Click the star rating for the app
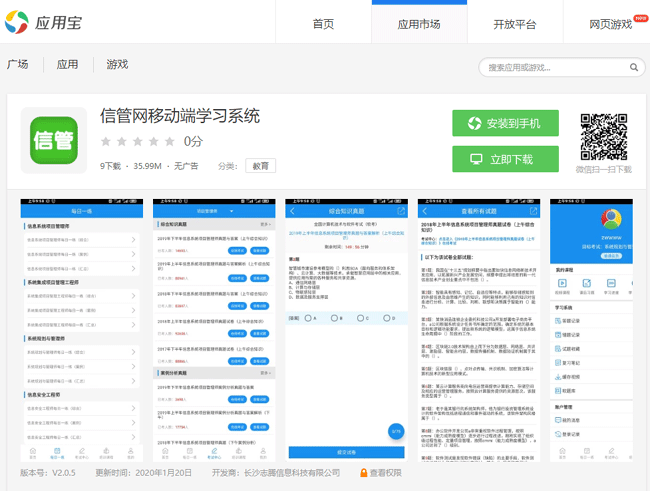650x491 pixels. pos(138,142)
